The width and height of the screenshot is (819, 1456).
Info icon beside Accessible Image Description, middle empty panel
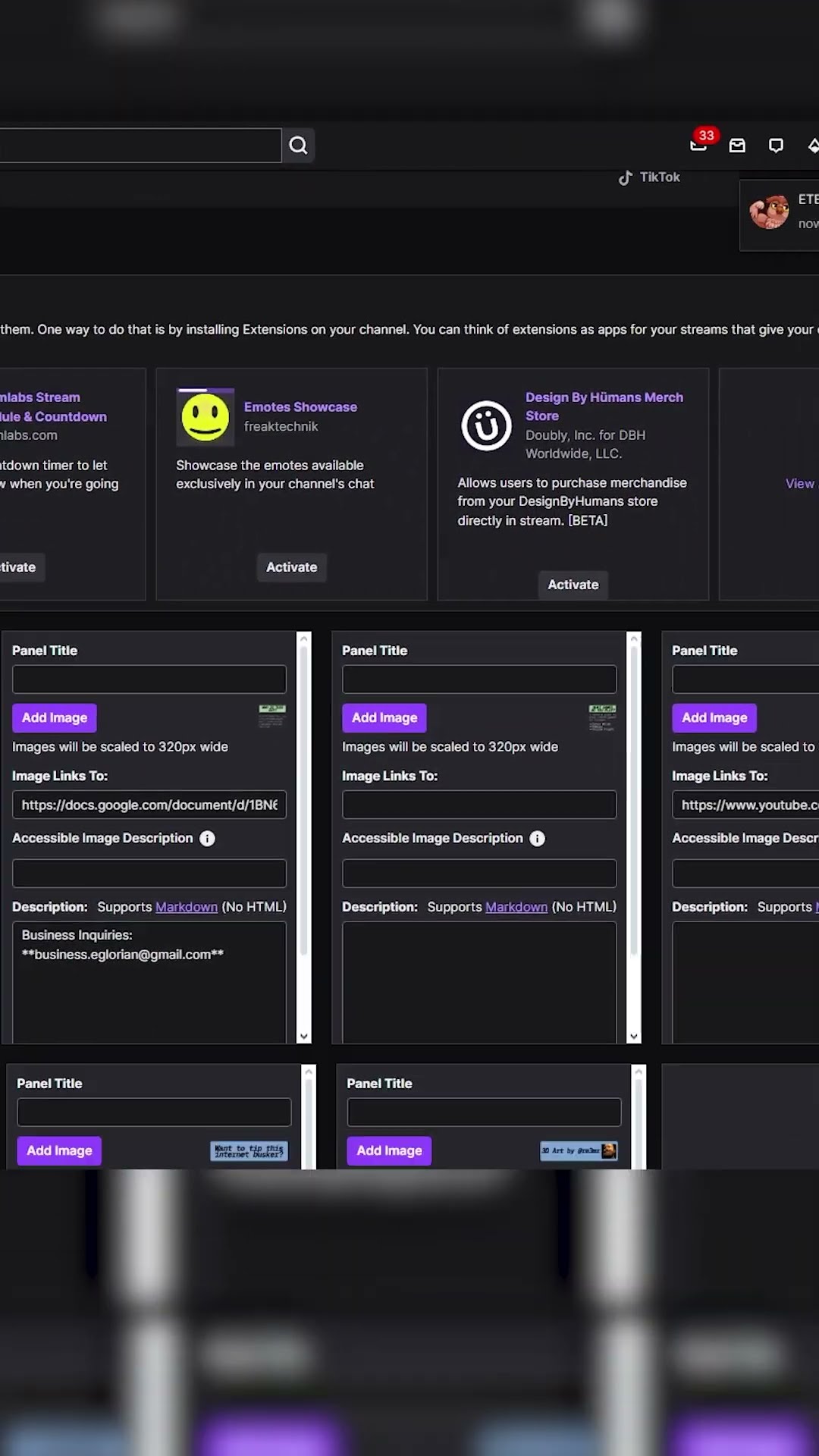[x=537, y=838]
